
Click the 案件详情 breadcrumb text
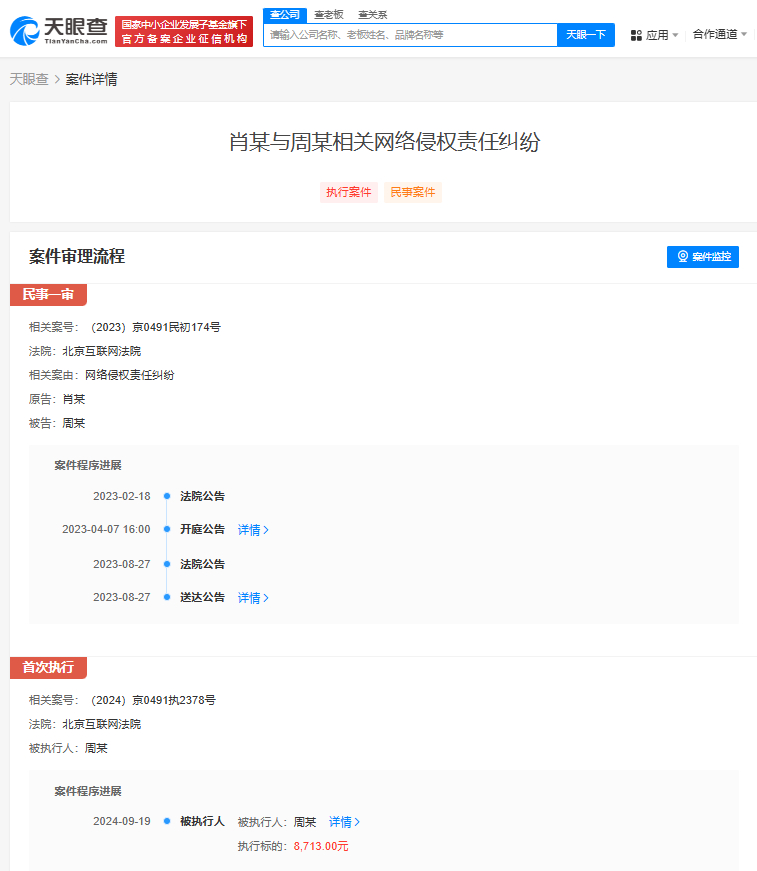tap(92, 79)
